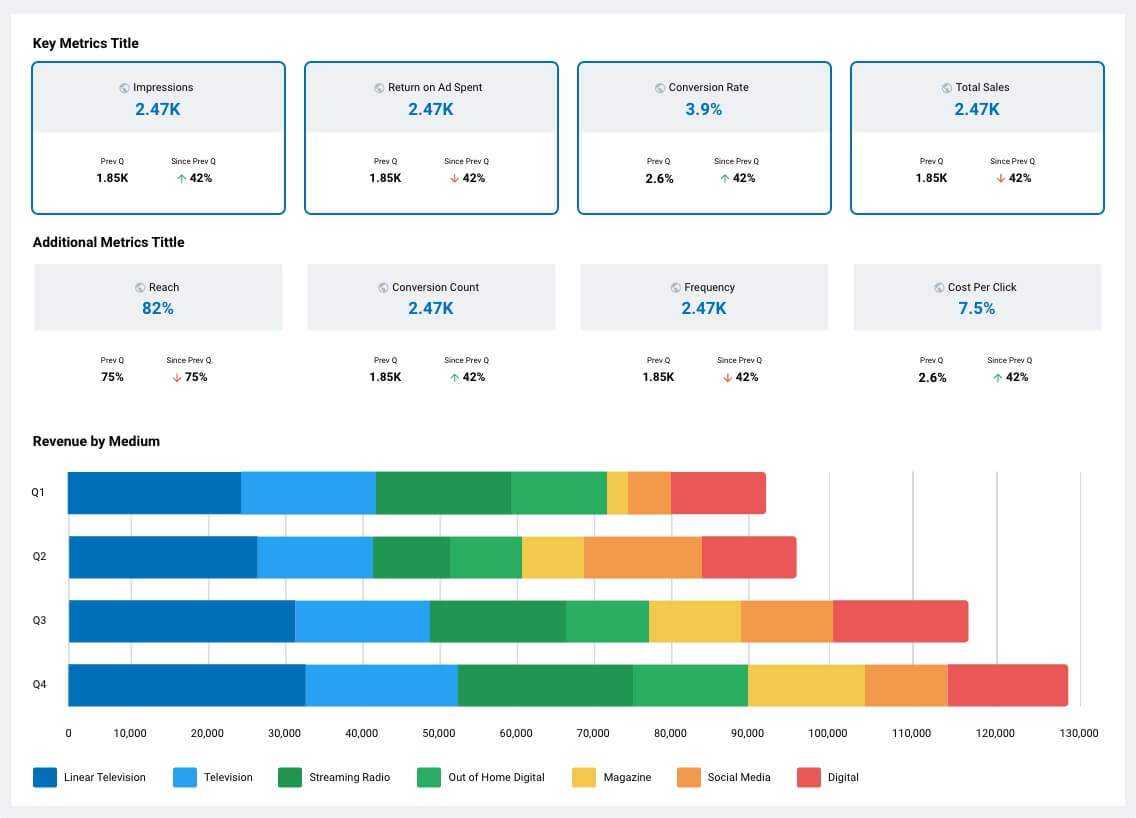Click the Q1 axis label
The image size is (1136, 818).
click(x=38, y=493)
